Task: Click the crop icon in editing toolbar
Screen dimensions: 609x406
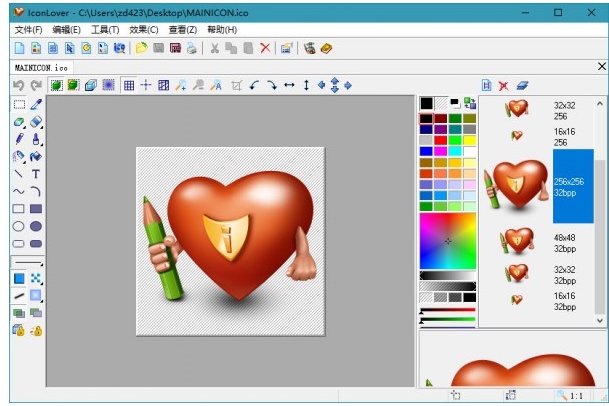Action: click(237, 85)
